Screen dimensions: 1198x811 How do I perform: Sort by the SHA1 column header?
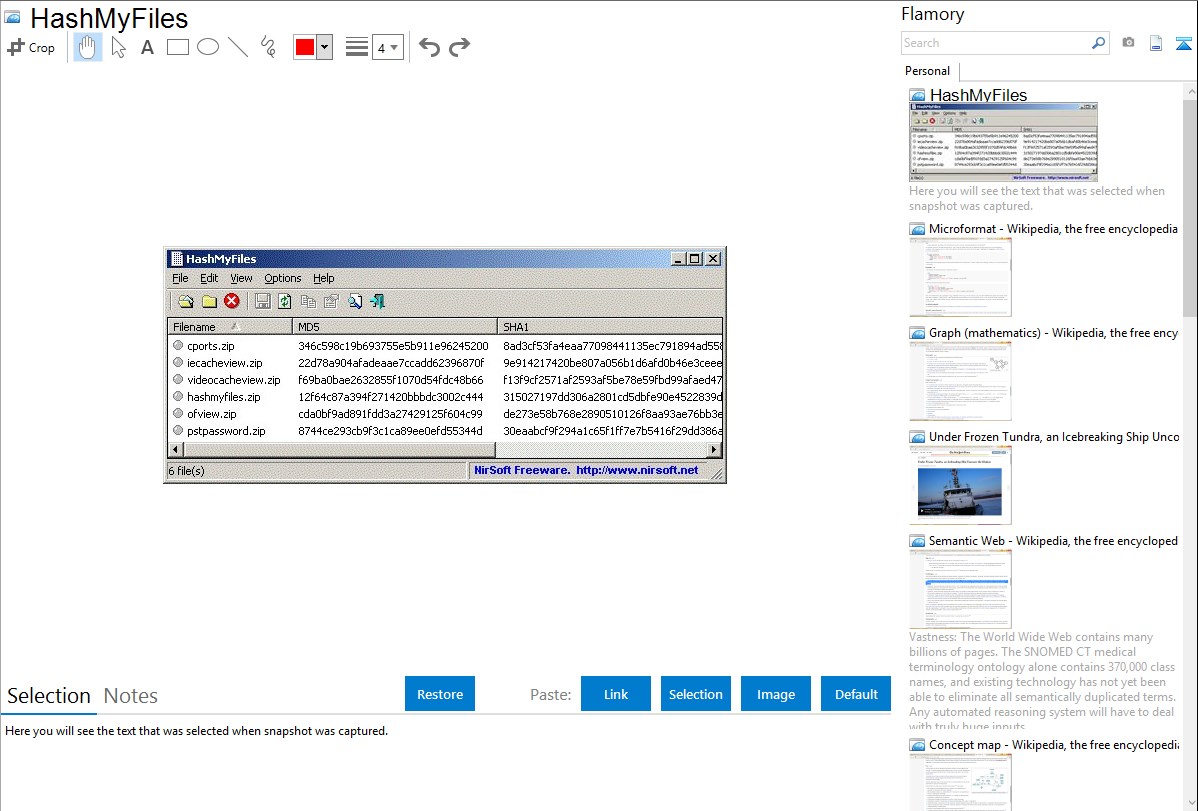pos(610,326)
